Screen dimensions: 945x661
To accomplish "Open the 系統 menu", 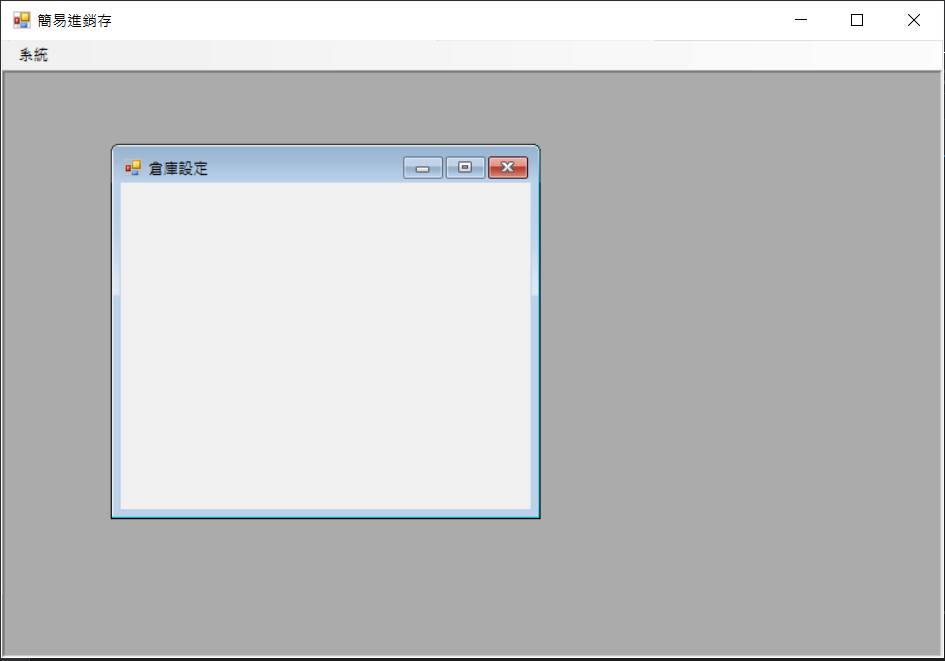I will click(x=33, y=55).
